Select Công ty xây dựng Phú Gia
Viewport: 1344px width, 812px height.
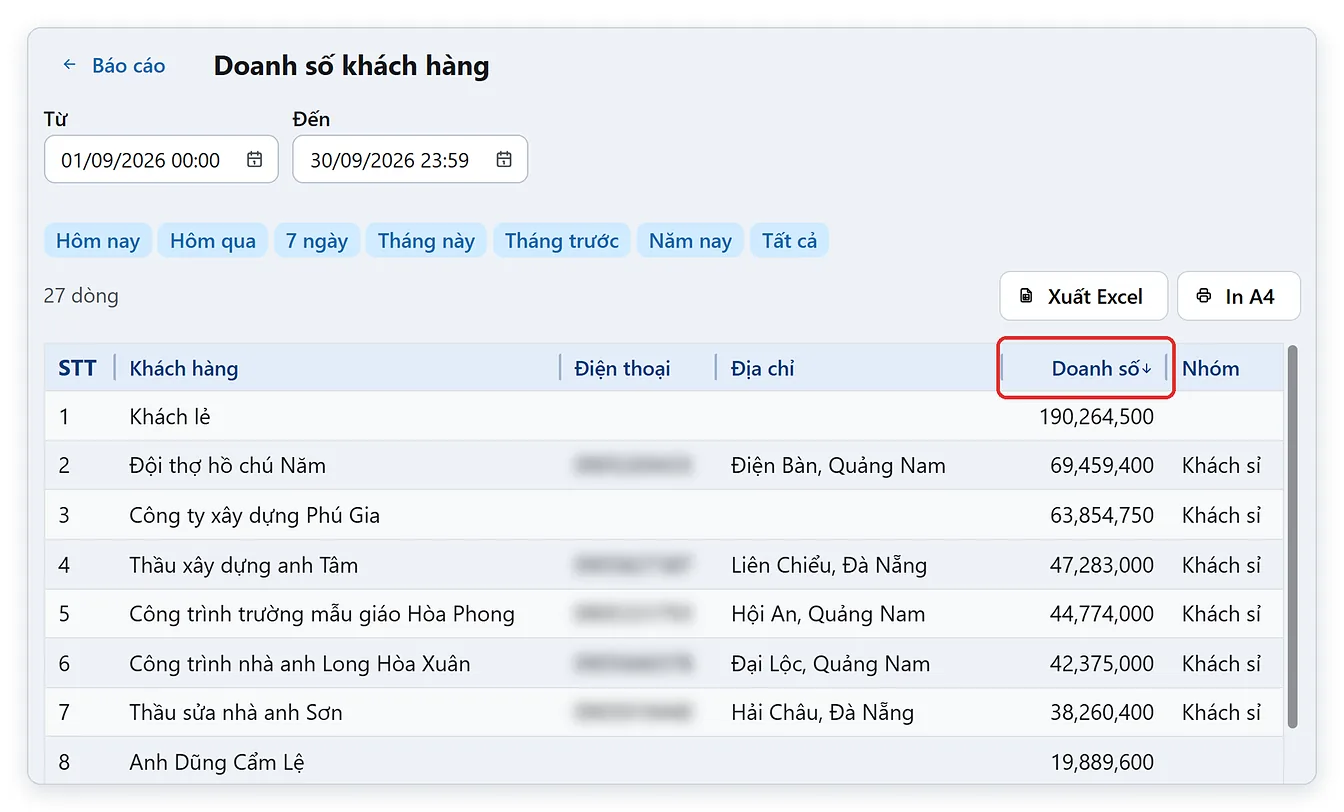pyautogui.click(x=664, y=515)
